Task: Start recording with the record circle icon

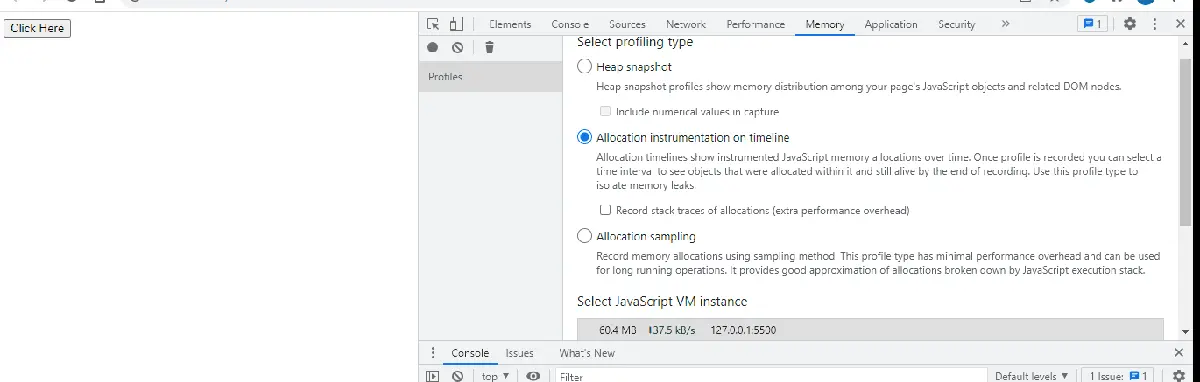Action: [433, 47]
